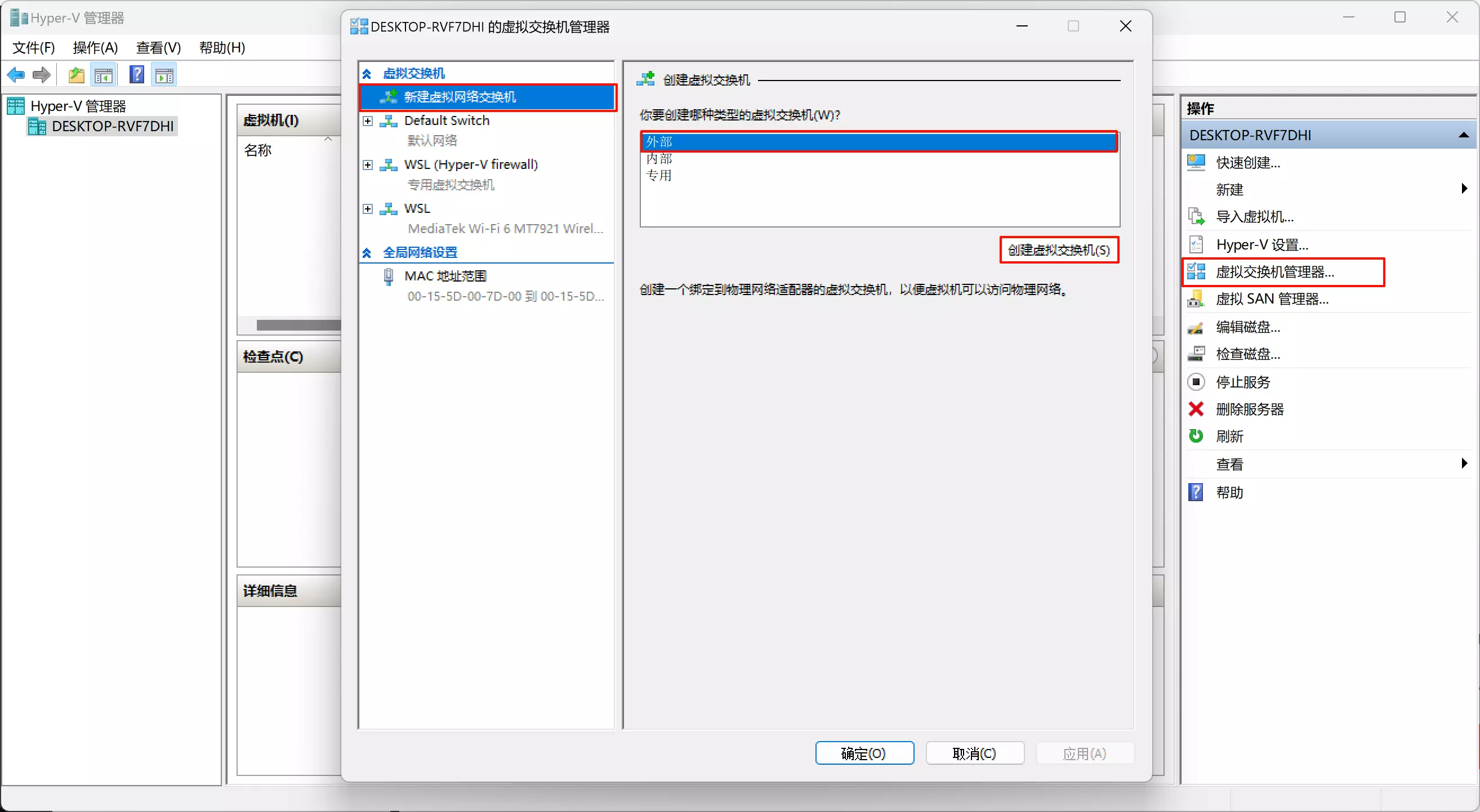Click the 创建虚拟交换机(S) button
This screenshot has width=1480, height=812.
(x=1058, y=250)
